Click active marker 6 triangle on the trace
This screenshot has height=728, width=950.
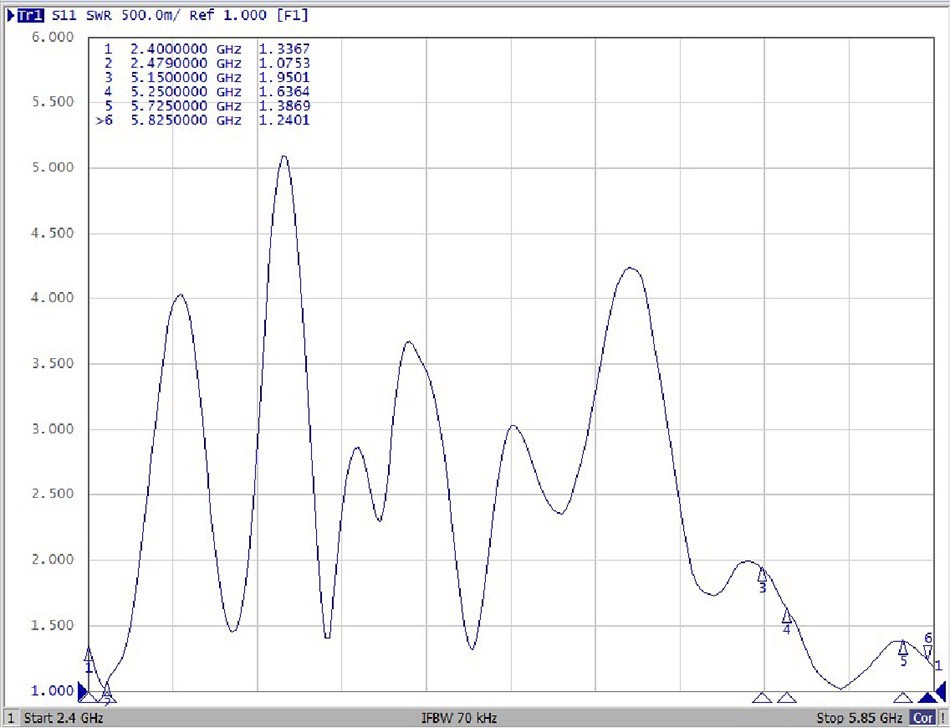point(928,652)
